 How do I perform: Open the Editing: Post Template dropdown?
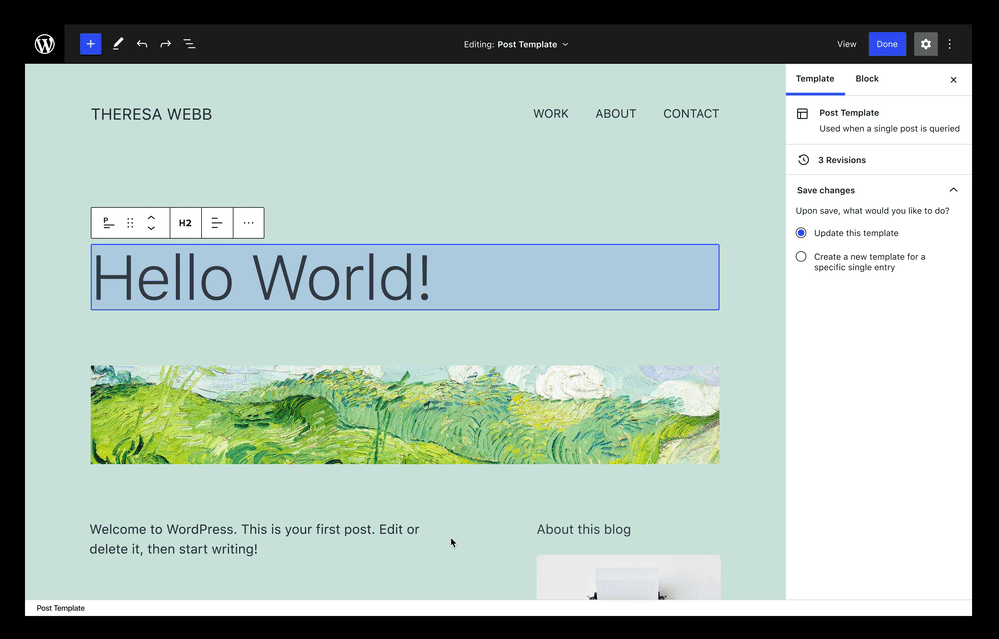516,44
